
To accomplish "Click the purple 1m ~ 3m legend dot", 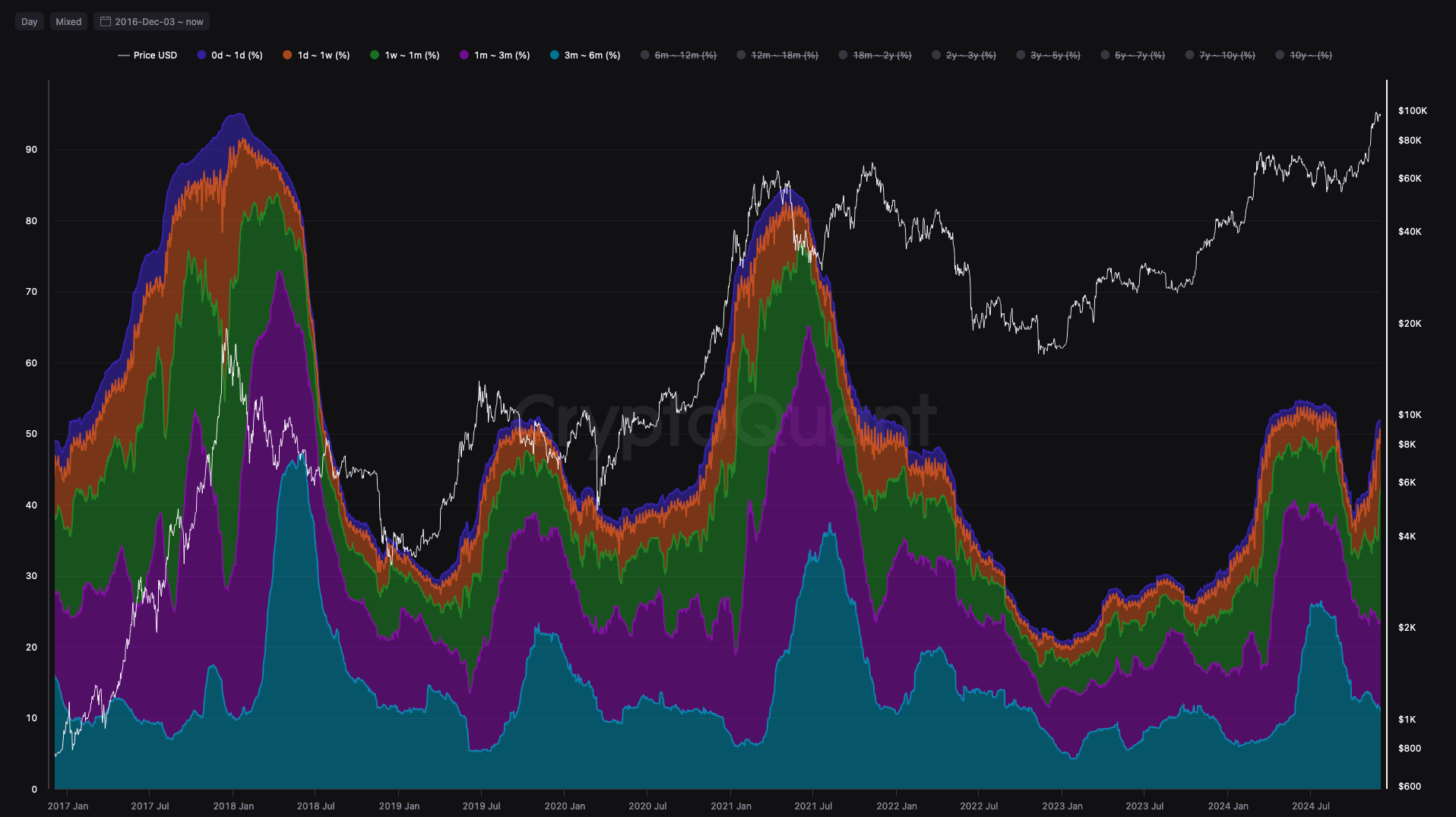I will [464, 55].
